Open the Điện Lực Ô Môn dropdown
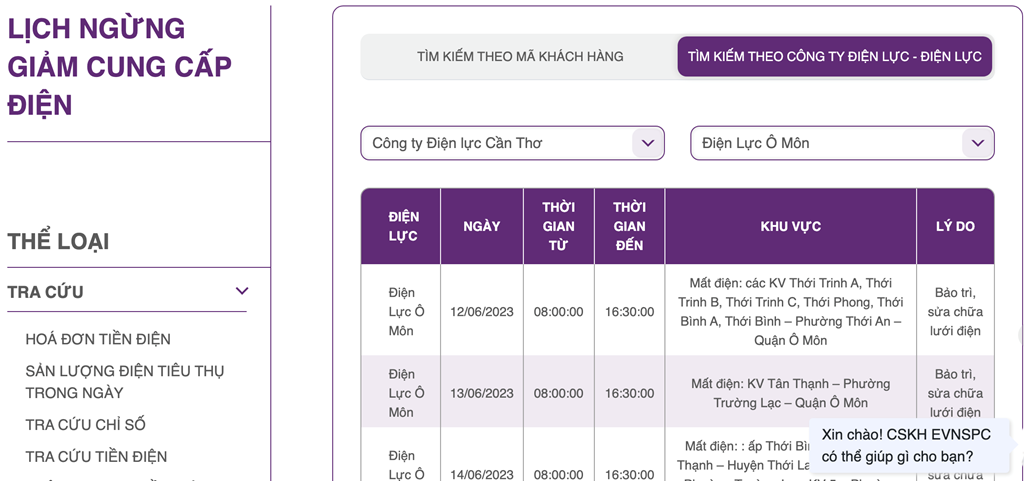The image size is (1024, 481). point(842,143)
